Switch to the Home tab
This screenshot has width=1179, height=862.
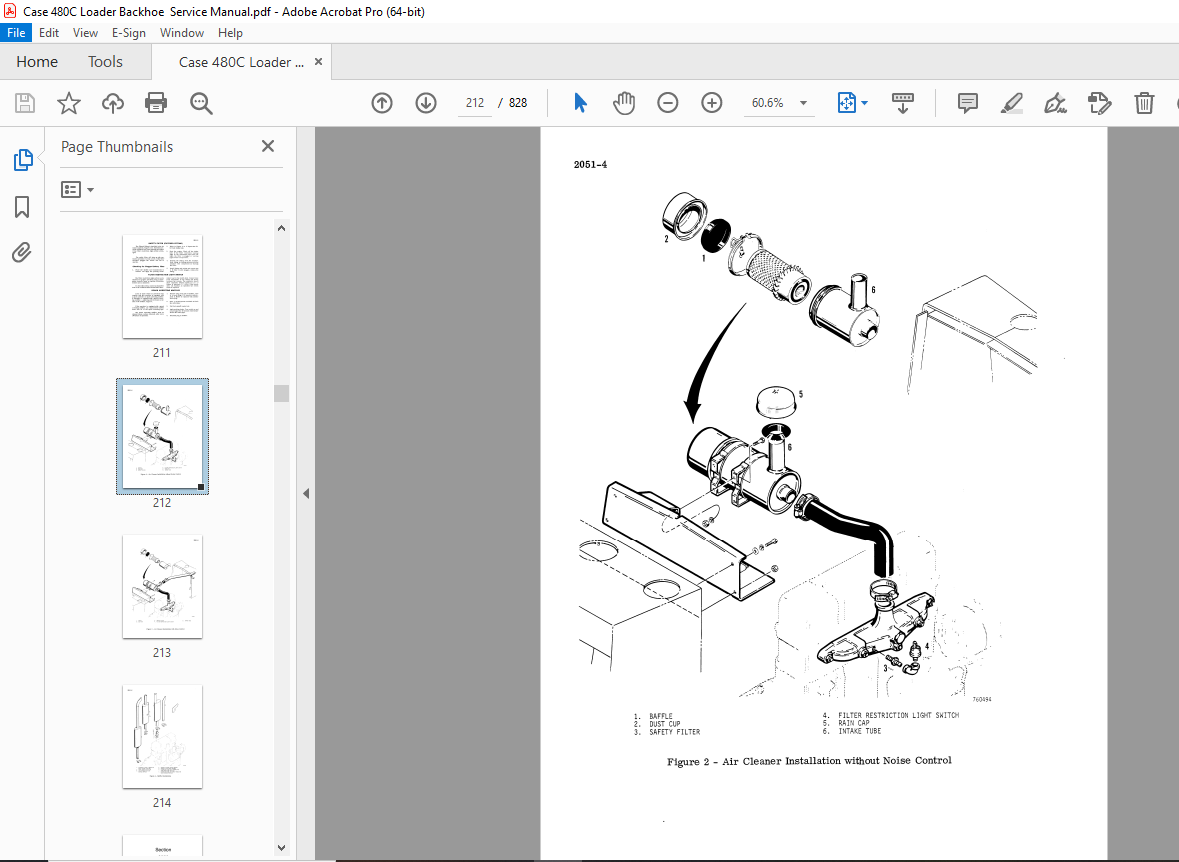37,62
